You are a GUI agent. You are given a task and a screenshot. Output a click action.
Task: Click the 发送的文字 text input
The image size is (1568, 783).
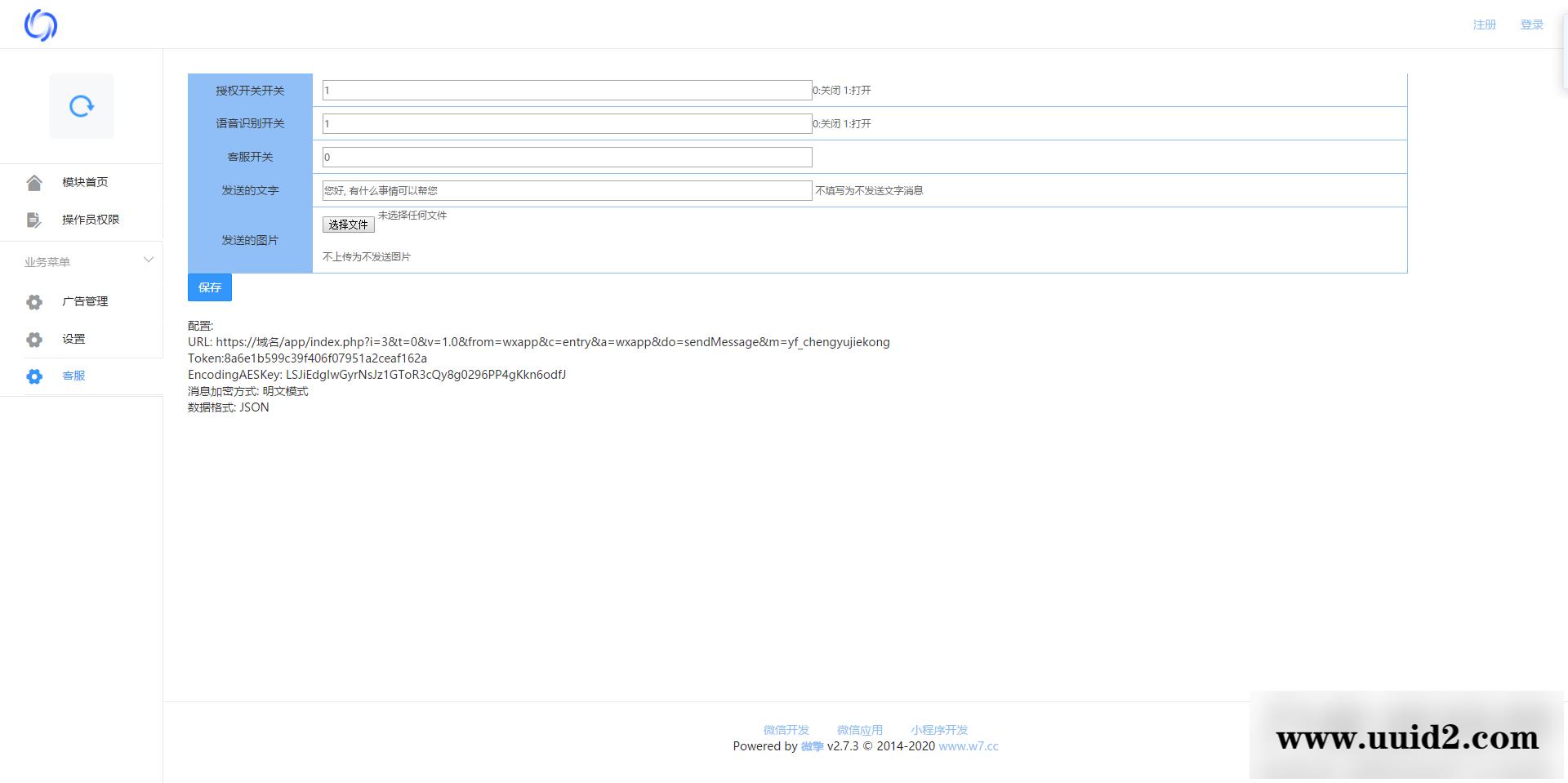pos(567,191)
